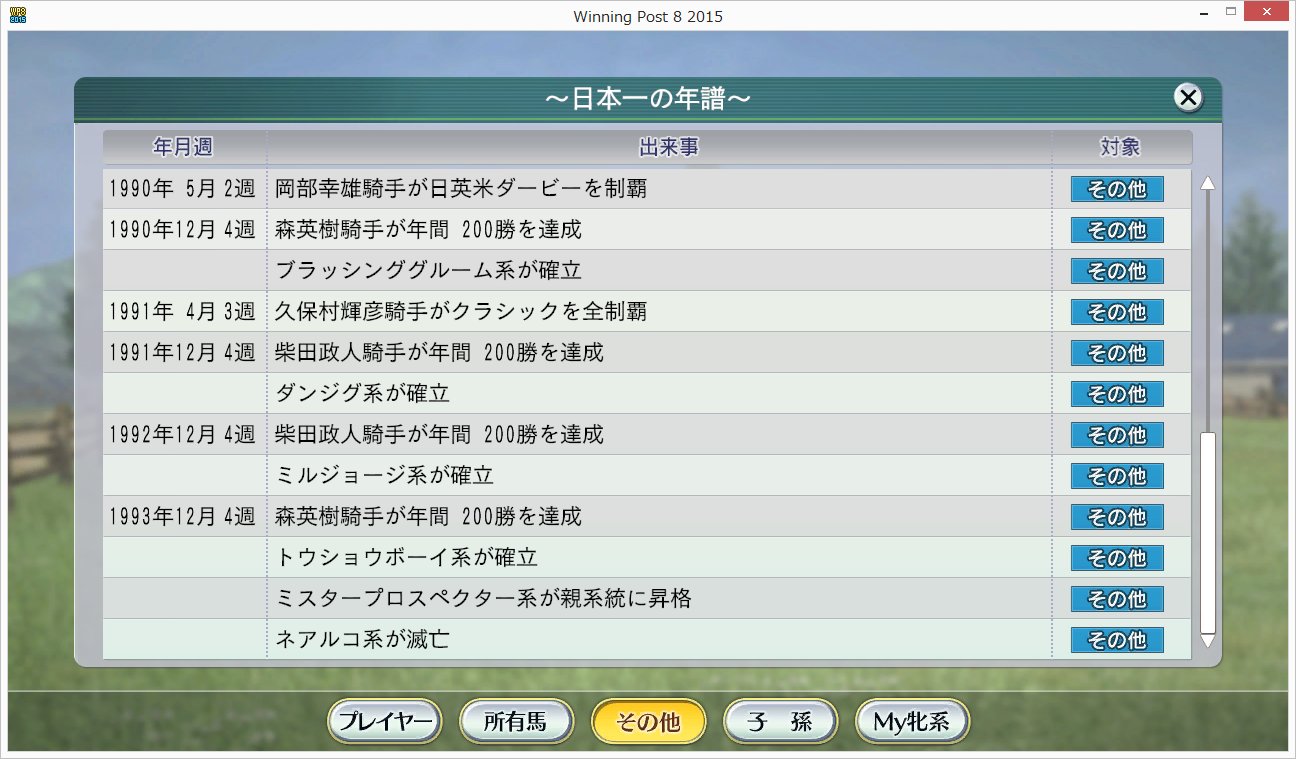
Task: Open トウショウボーイ系が確立 details
Action: (1117, 558)
